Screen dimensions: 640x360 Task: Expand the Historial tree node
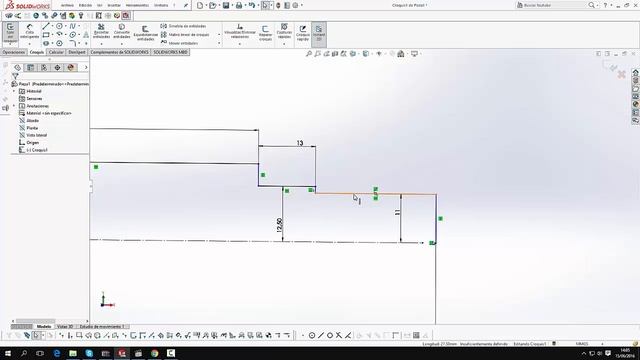(14, 91)
